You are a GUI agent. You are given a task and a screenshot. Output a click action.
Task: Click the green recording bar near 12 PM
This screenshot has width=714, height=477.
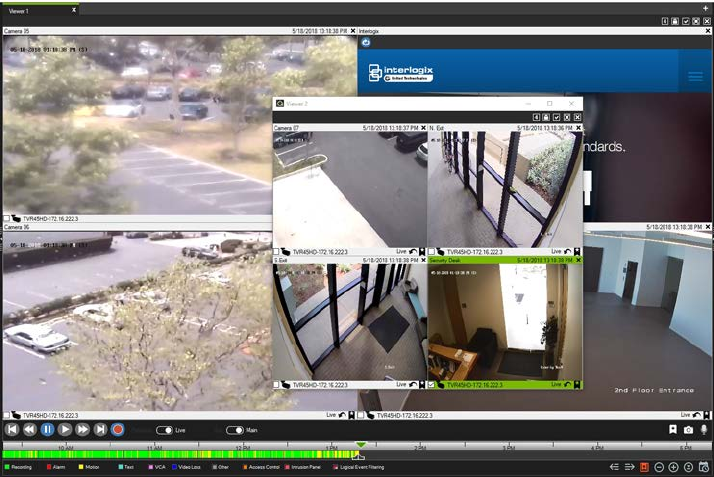click(243, 454)
